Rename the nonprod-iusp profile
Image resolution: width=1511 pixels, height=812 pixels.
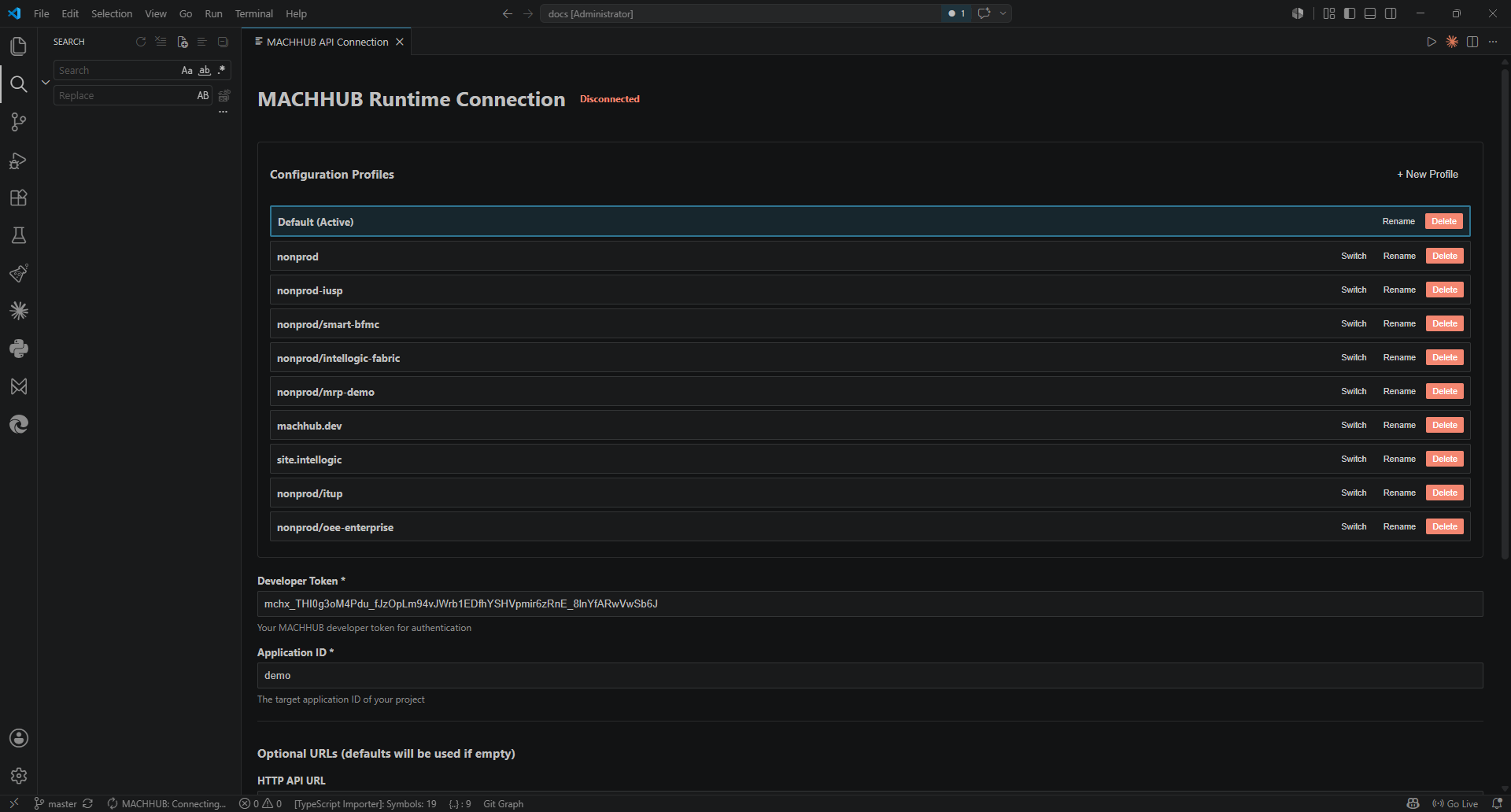click(x=1399, y=290)
